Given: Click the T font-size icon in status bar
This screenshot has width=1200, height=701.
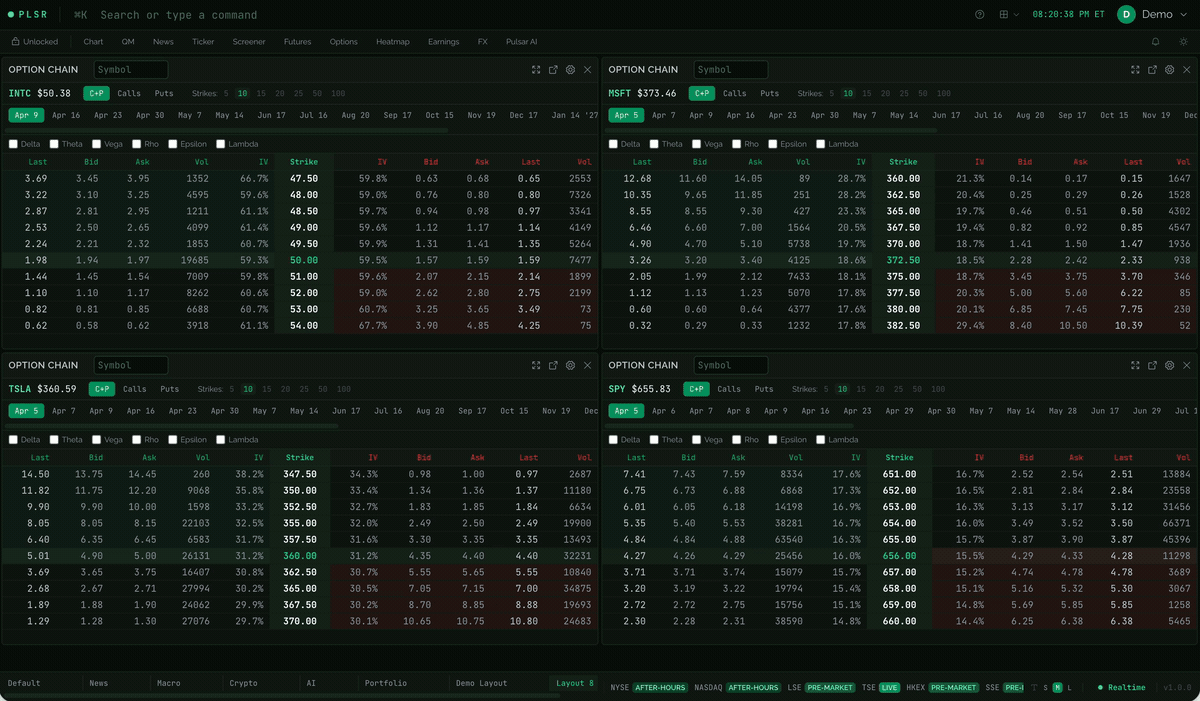Looking at the screenshot, I should click(x=1033, y=687).
